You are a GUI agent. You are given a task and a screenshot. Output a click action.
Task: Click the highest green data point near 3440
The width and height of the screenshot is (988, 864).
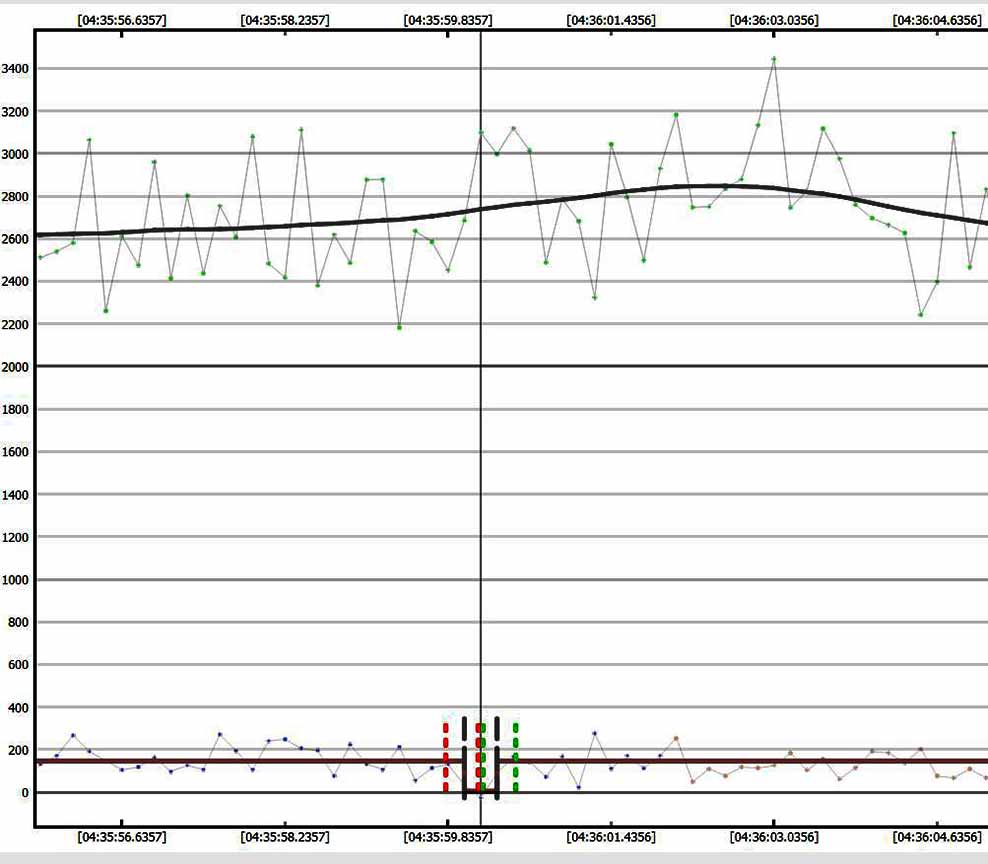[774, 59]
